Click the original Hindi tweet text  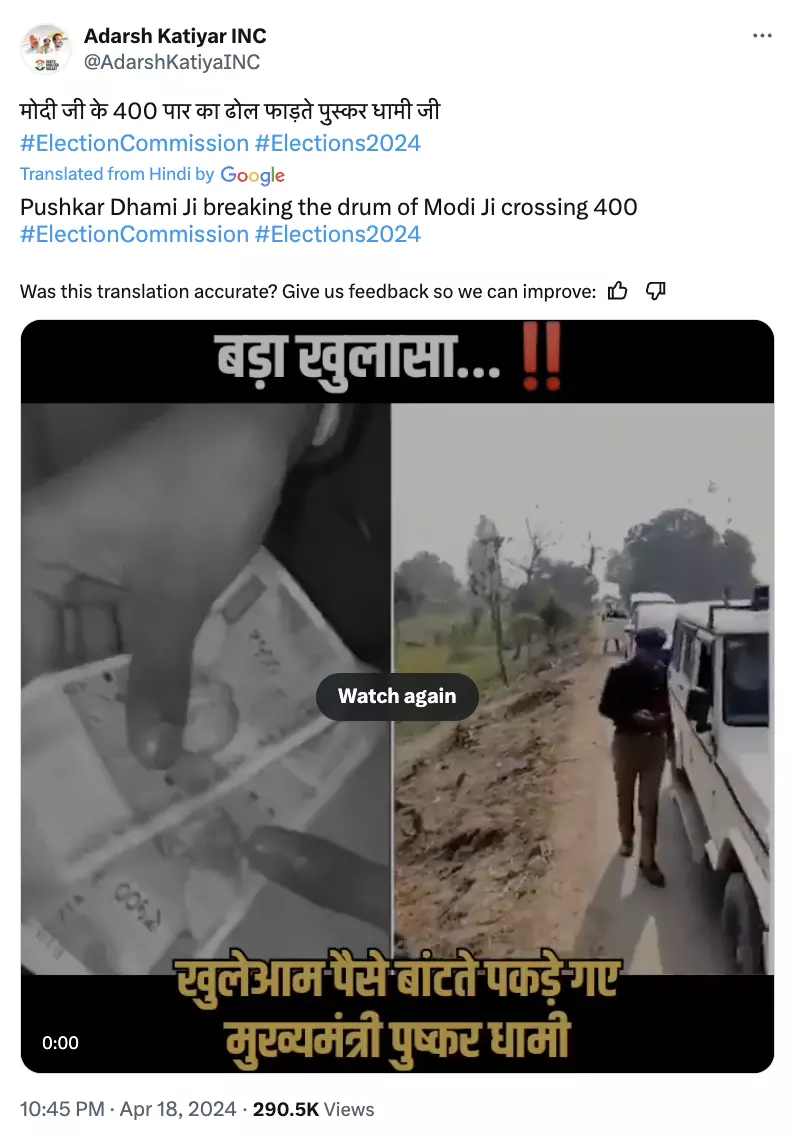(x=230, y=111)
